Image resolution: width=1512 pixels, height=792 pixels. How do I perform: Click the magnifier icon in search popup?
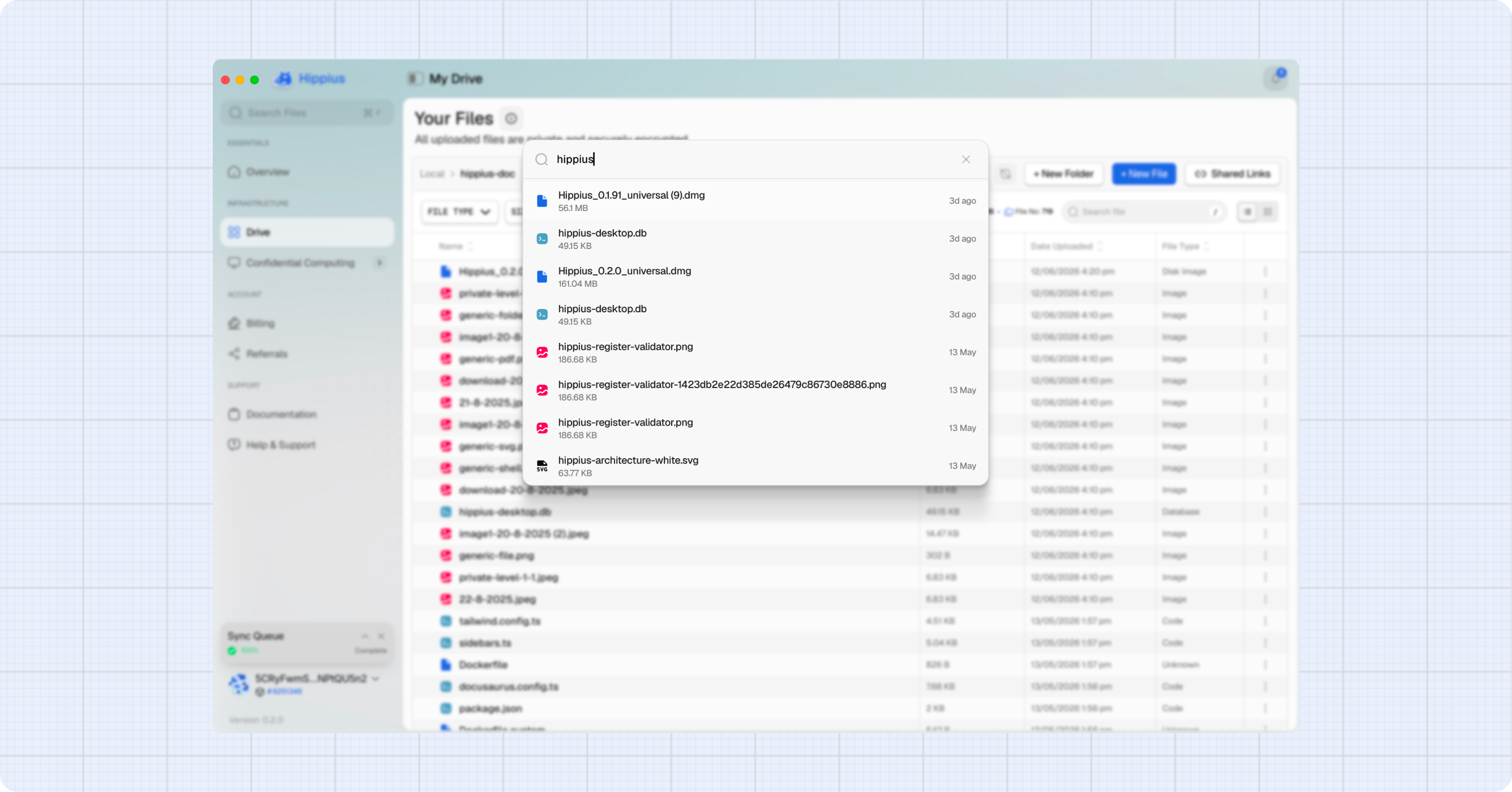(x=541, y=160)
